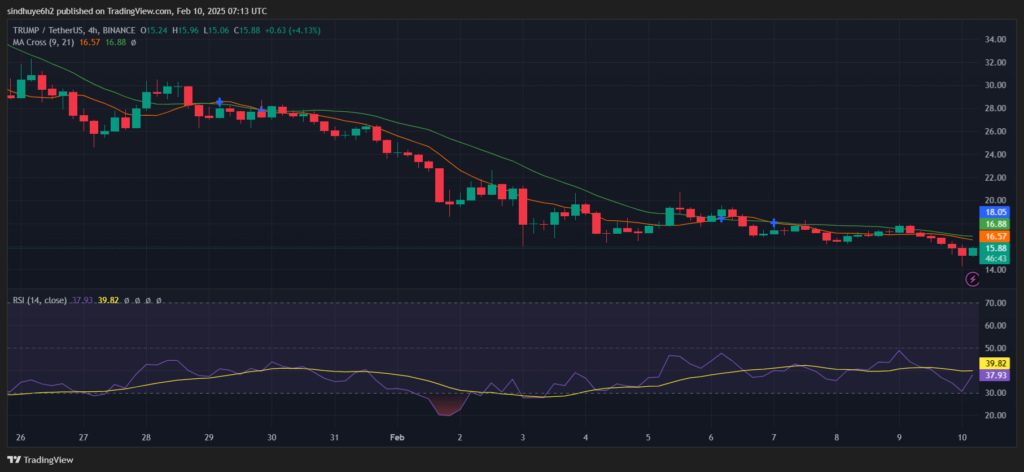Click the H15.96 high value in legend
Image resolution: width=1024 pixels, height=472 pixels.
pos(185,31)
